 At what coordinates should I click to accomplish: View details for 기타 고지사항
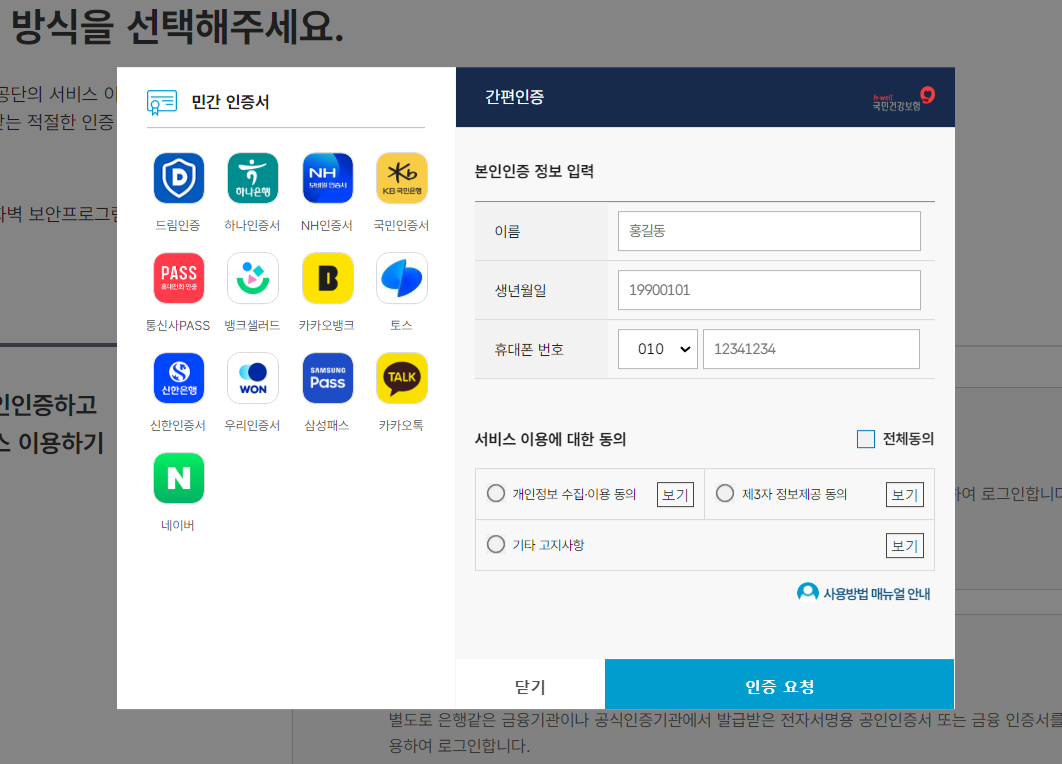coord(905,545)
